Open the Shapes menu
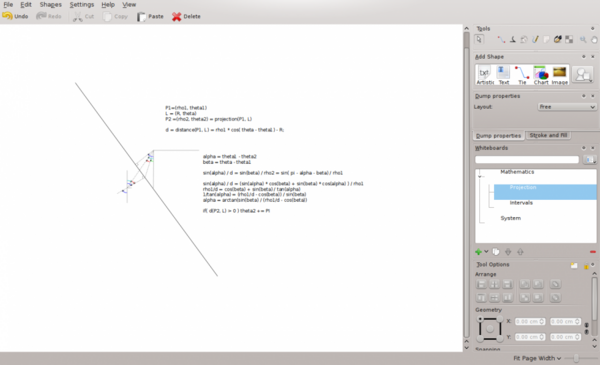 [x=51, y=5]
